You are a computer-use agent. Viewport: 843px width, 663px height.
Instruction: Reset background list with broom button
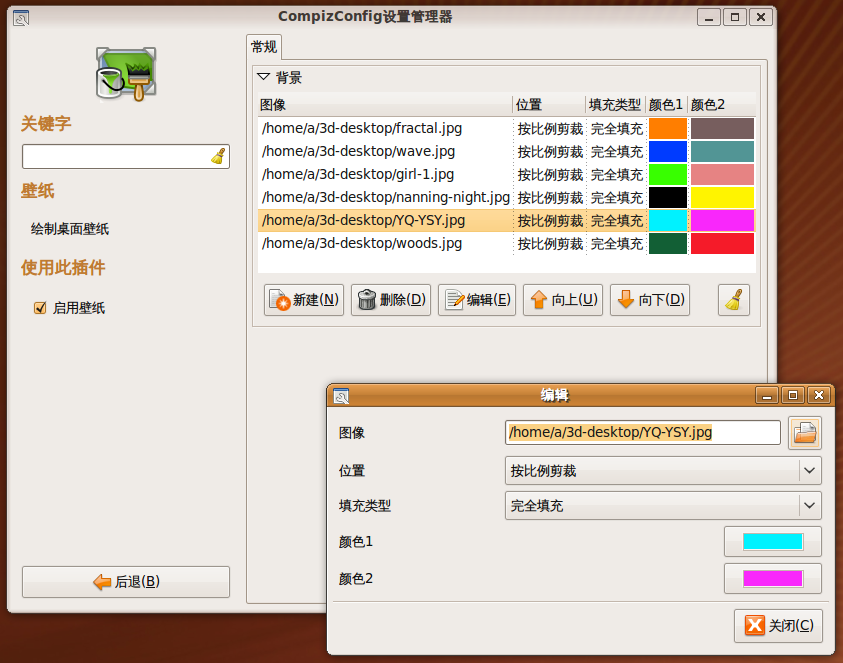(734, 300)
